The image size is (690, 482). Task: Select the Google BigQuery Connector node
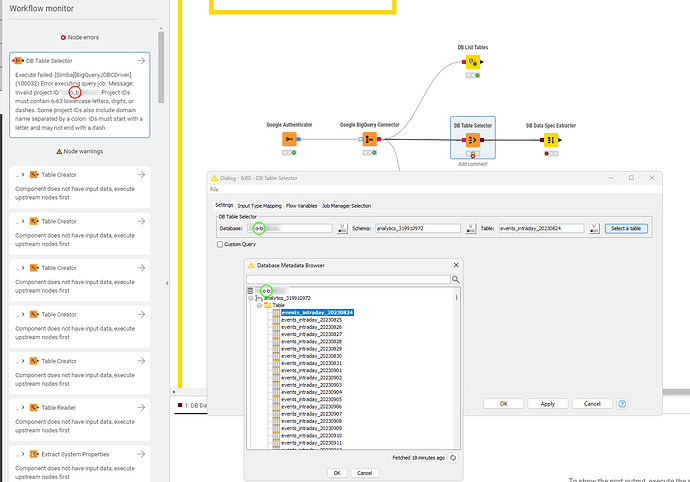369,140
